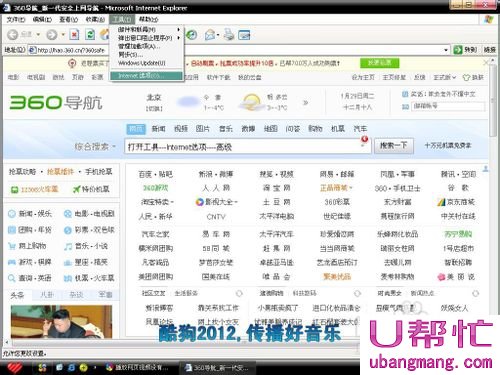Click refresh icon in 时尚男女 section header
Image resolution: width=500 pixels, height=375 pixels.
coord(476,293)
